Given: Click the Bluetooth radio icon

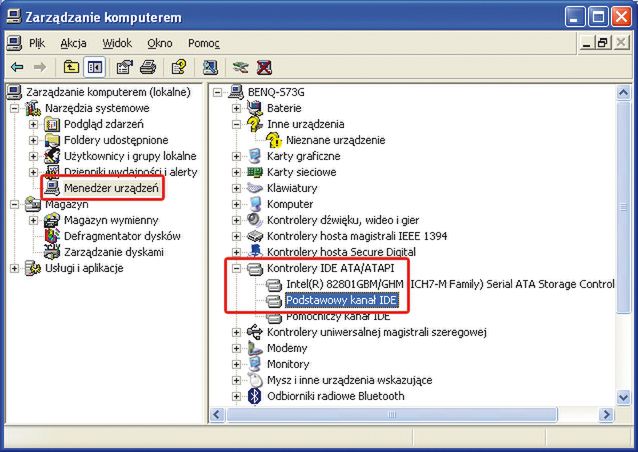Looking at the screenshot, I should [255, 396].
